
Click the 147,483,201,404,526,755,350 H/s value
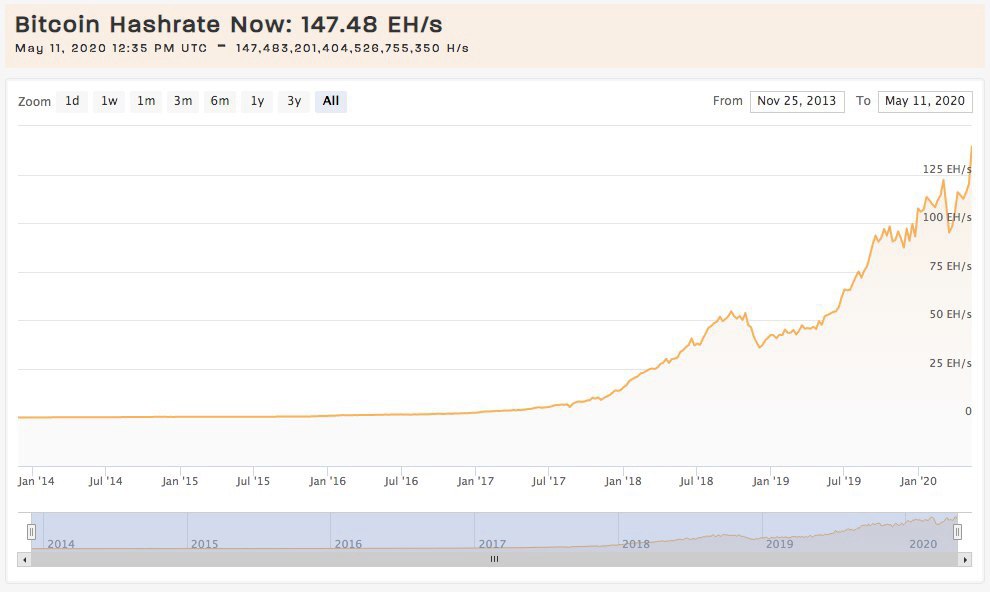pos(352,48)
